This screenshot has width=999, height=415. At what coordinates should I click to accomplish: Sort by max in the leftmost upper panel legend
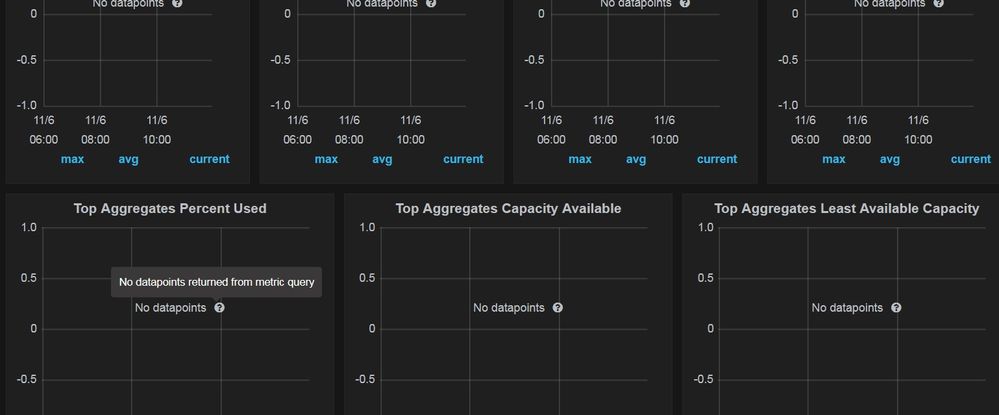(72, 159)
